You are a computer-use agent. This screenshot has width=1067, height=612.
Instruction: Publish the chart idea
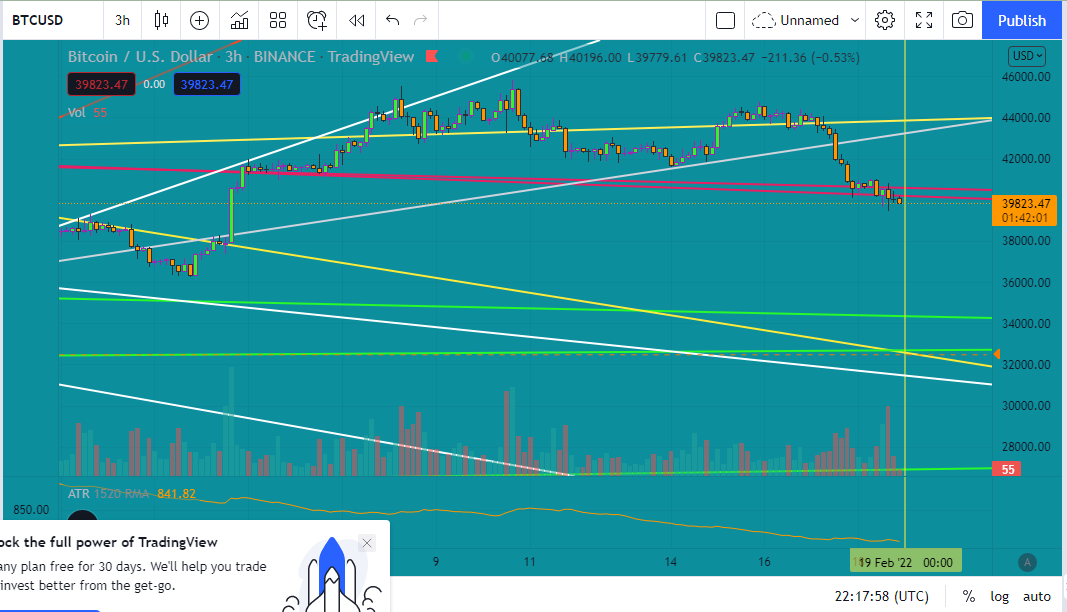(x=1021, y=20)
